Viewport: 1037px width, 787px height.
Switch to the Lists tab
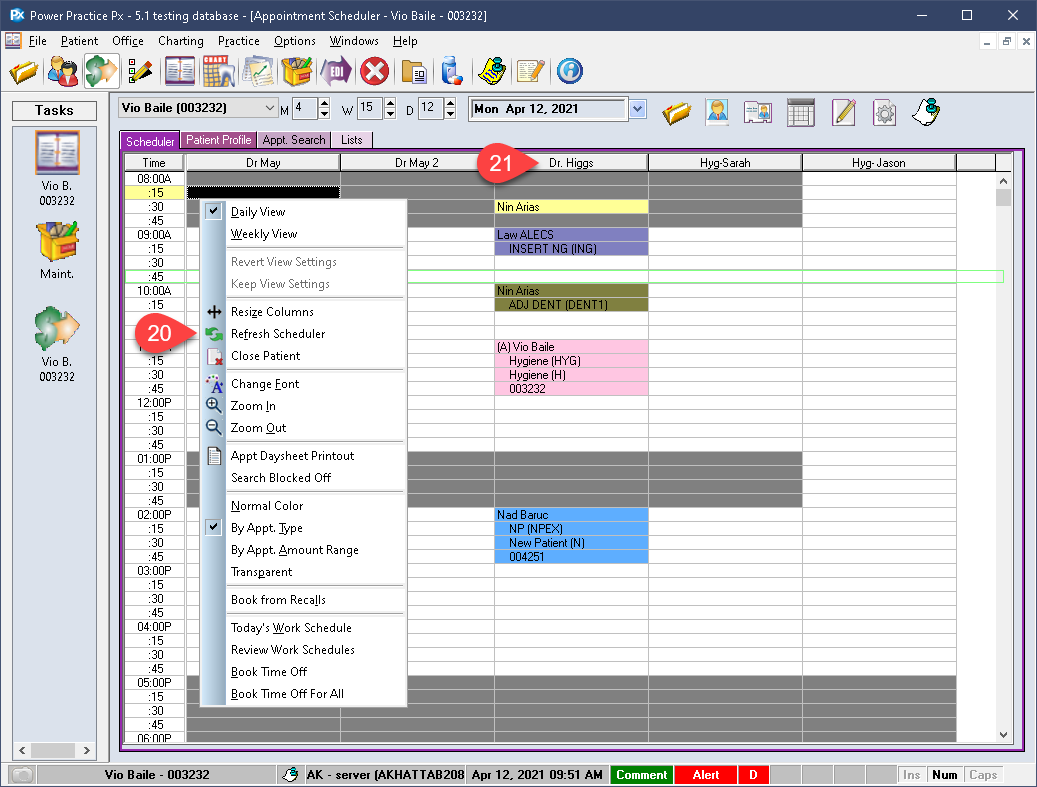click(352, 140)
